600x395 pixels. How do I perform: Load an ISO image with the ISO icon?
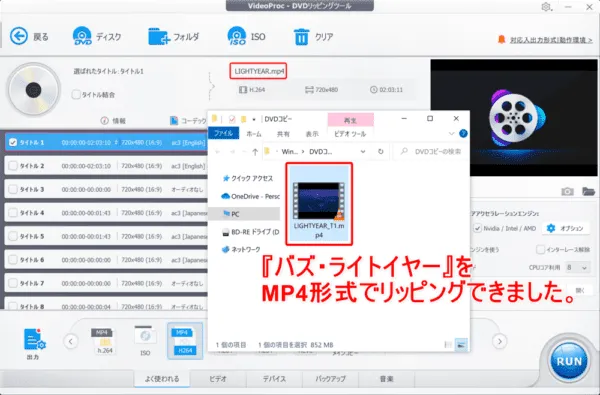pyautogui.click(x=236, y=36)
